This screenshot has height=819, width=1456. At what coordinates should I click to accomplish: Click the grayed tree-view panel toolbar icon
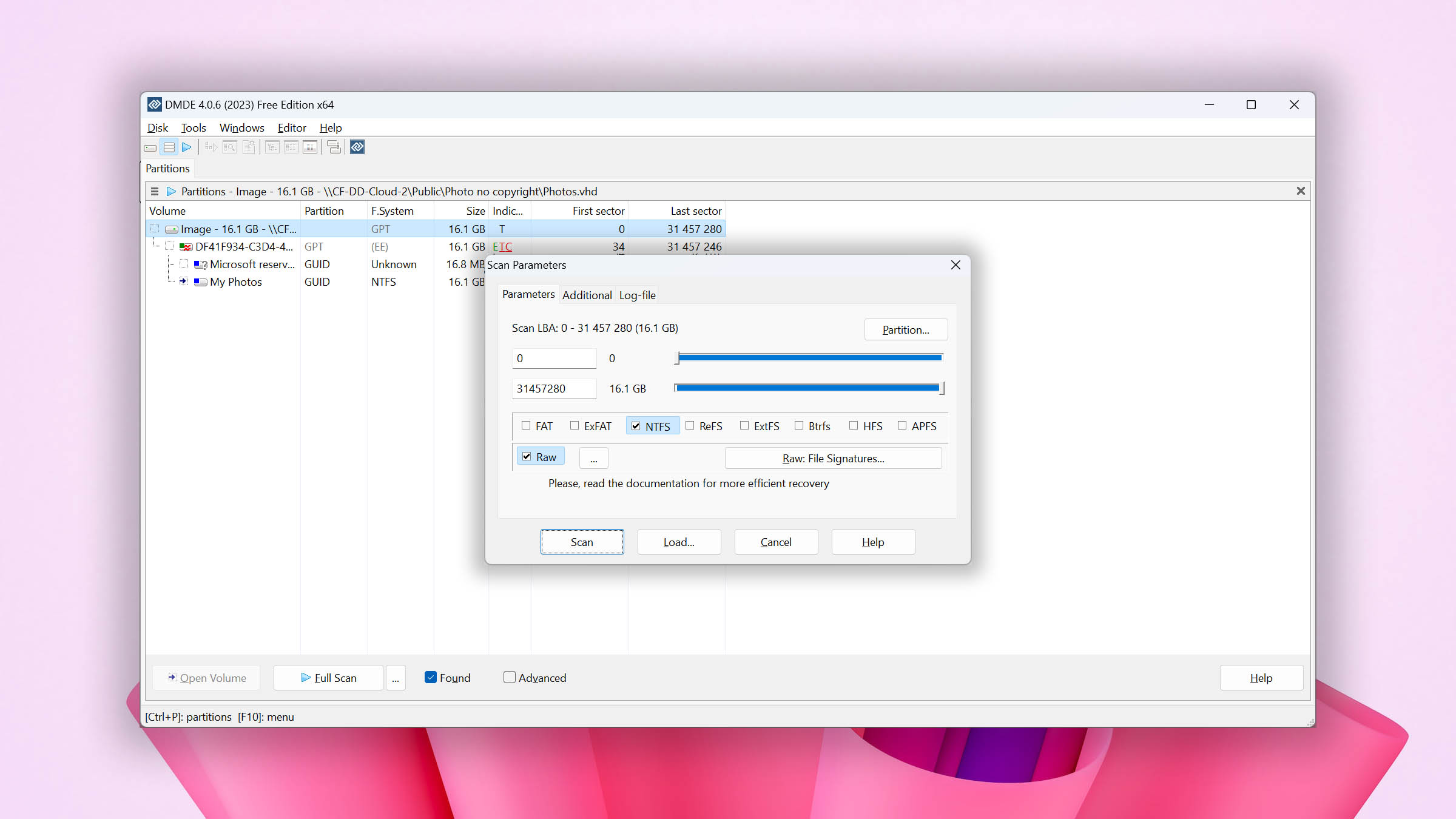click(x=272, y=147)
